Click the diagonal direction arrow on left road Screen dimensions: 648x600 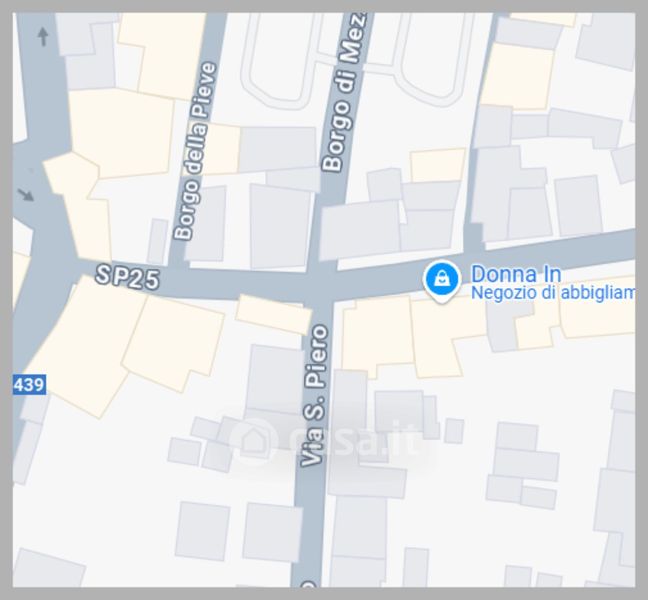coord(26,195)
